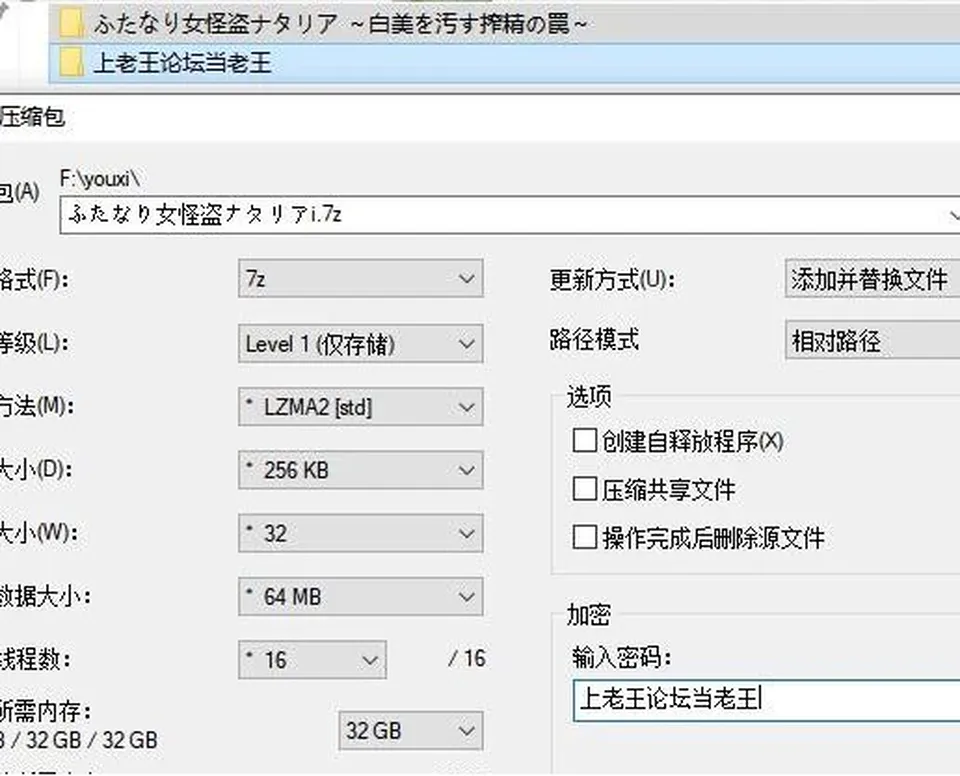Select the 上老王论坛当老王 folder row
The height and width of the screenshot is (776, 960).
504,63
